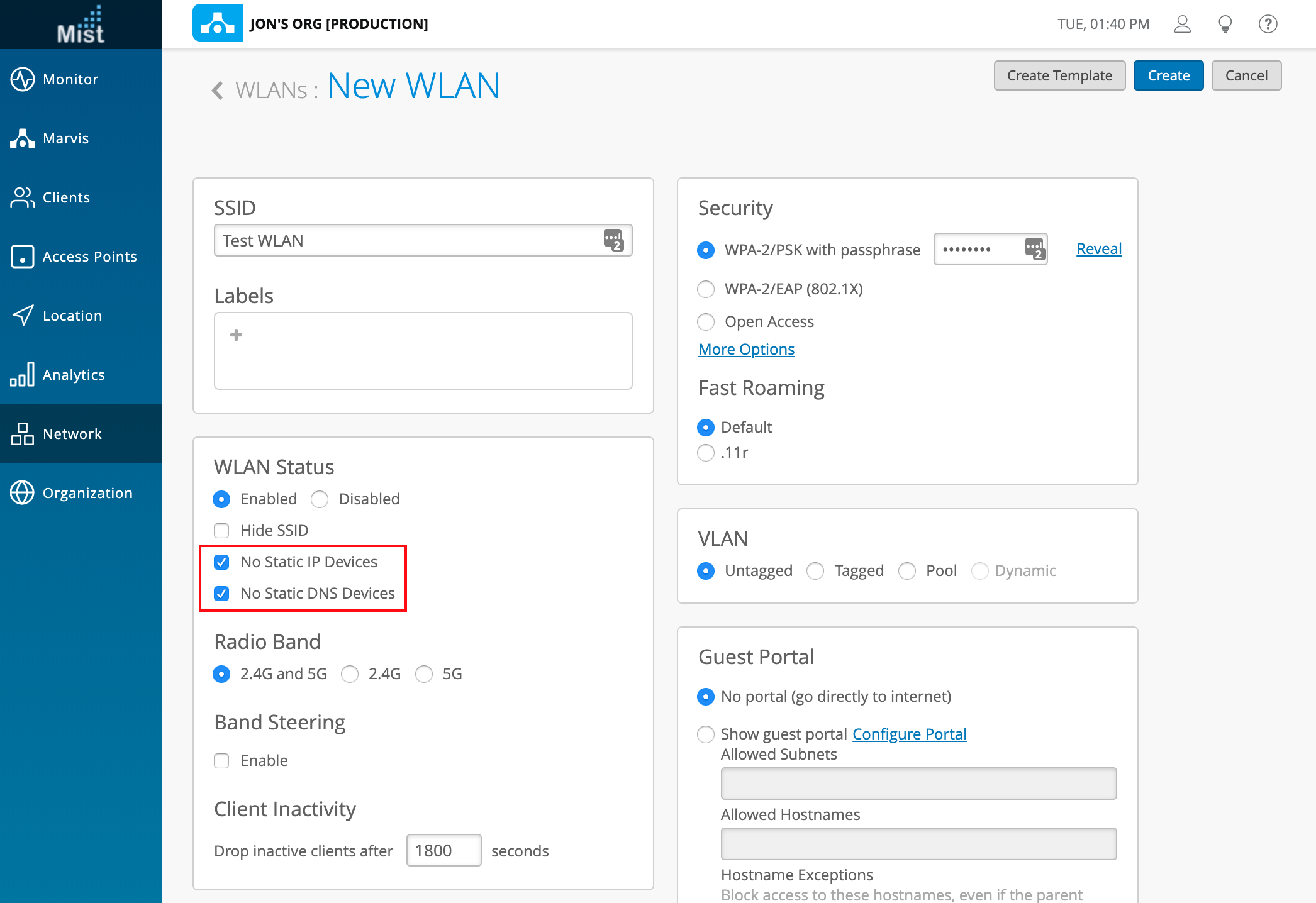Click the Mist logo

click(x=81, y=25)
